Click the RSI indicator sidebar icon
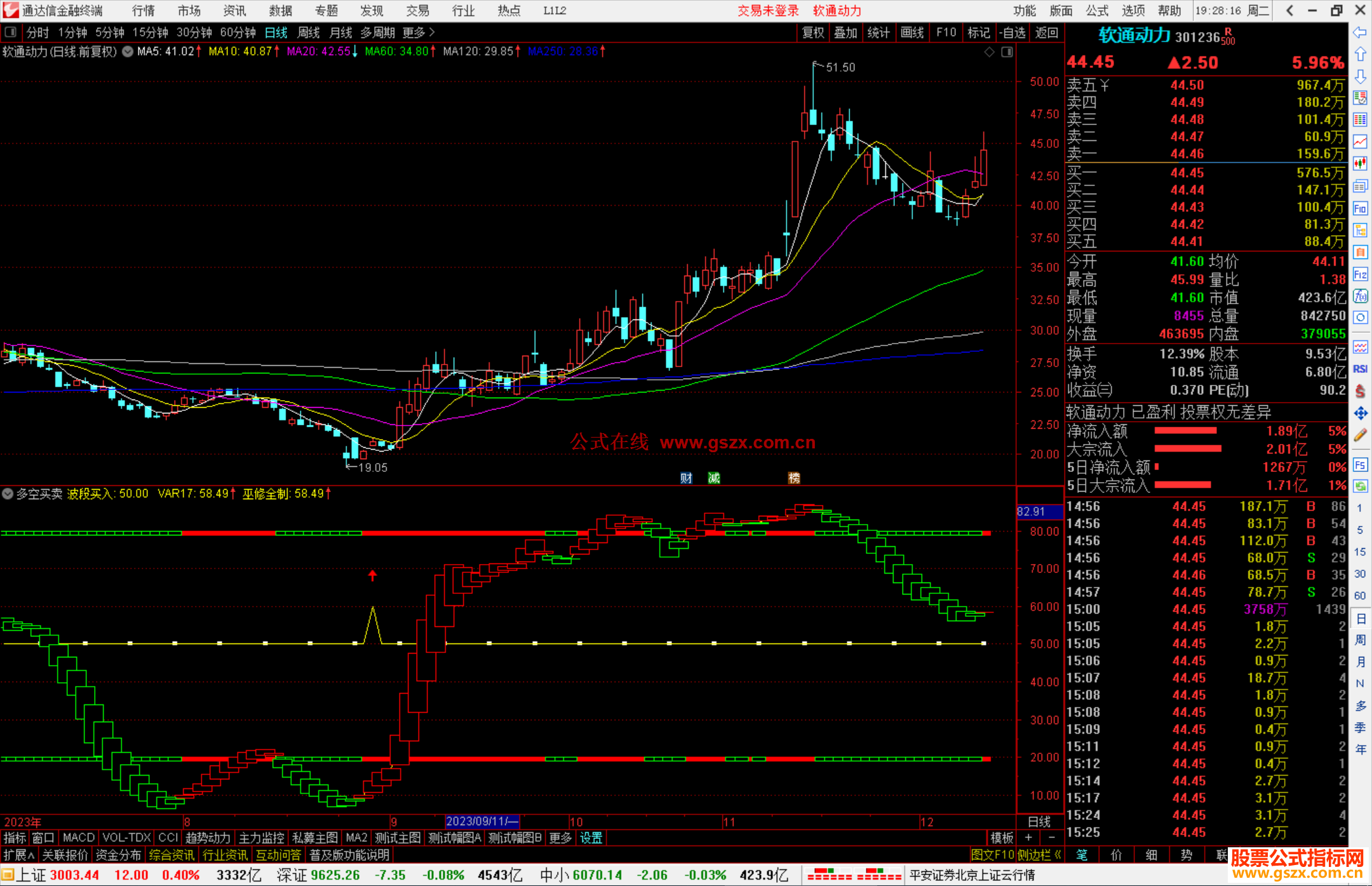Image resolution: width=1372 pixels, height=886 pixels. 1360,369
